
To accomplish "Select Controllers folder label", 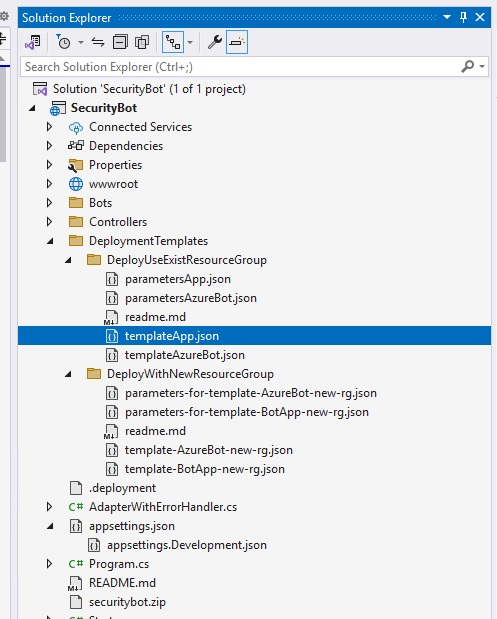I will coord(118,222).
